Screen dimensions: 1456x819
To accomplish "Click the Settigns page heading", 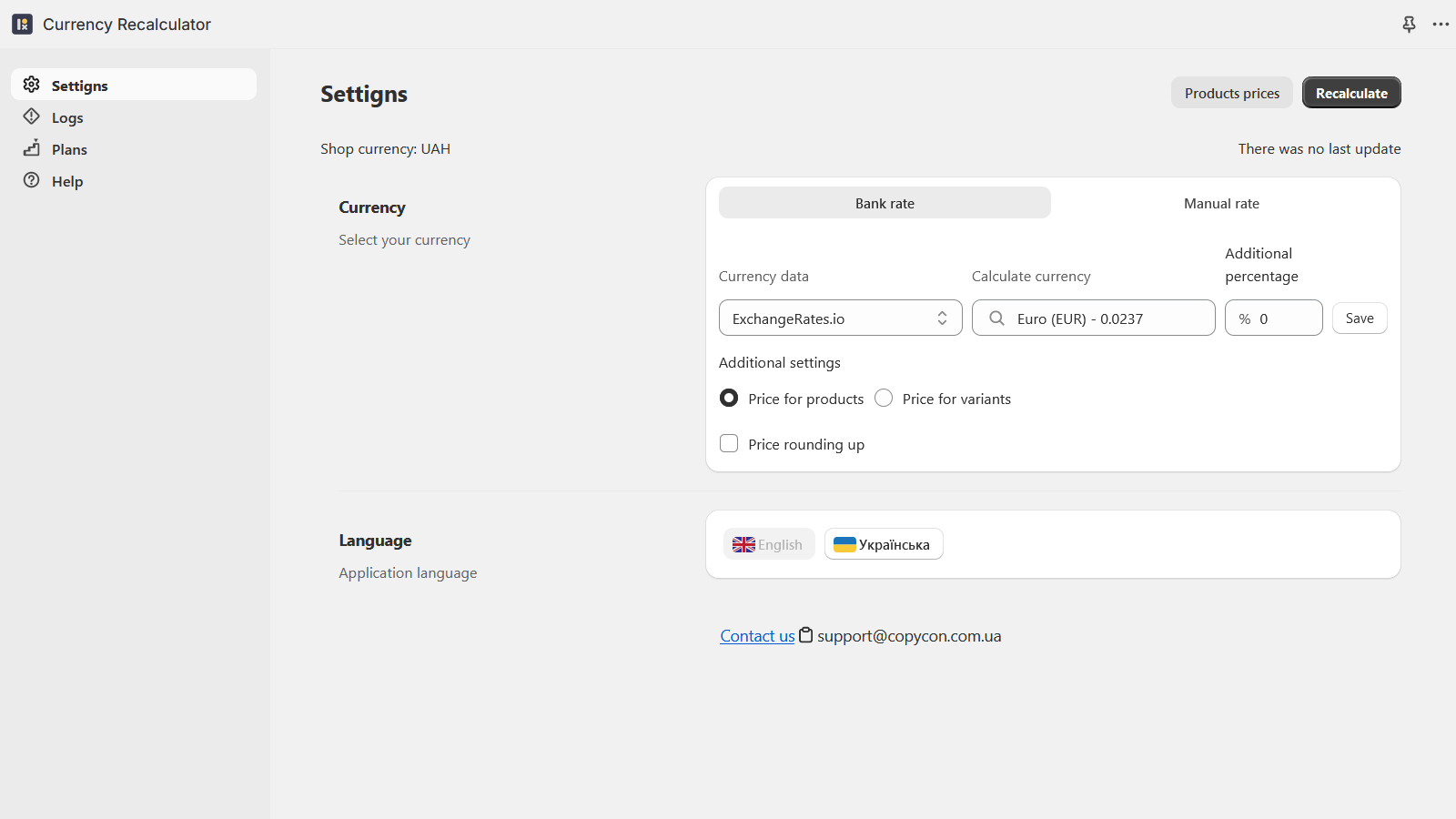I will (364, 95).
